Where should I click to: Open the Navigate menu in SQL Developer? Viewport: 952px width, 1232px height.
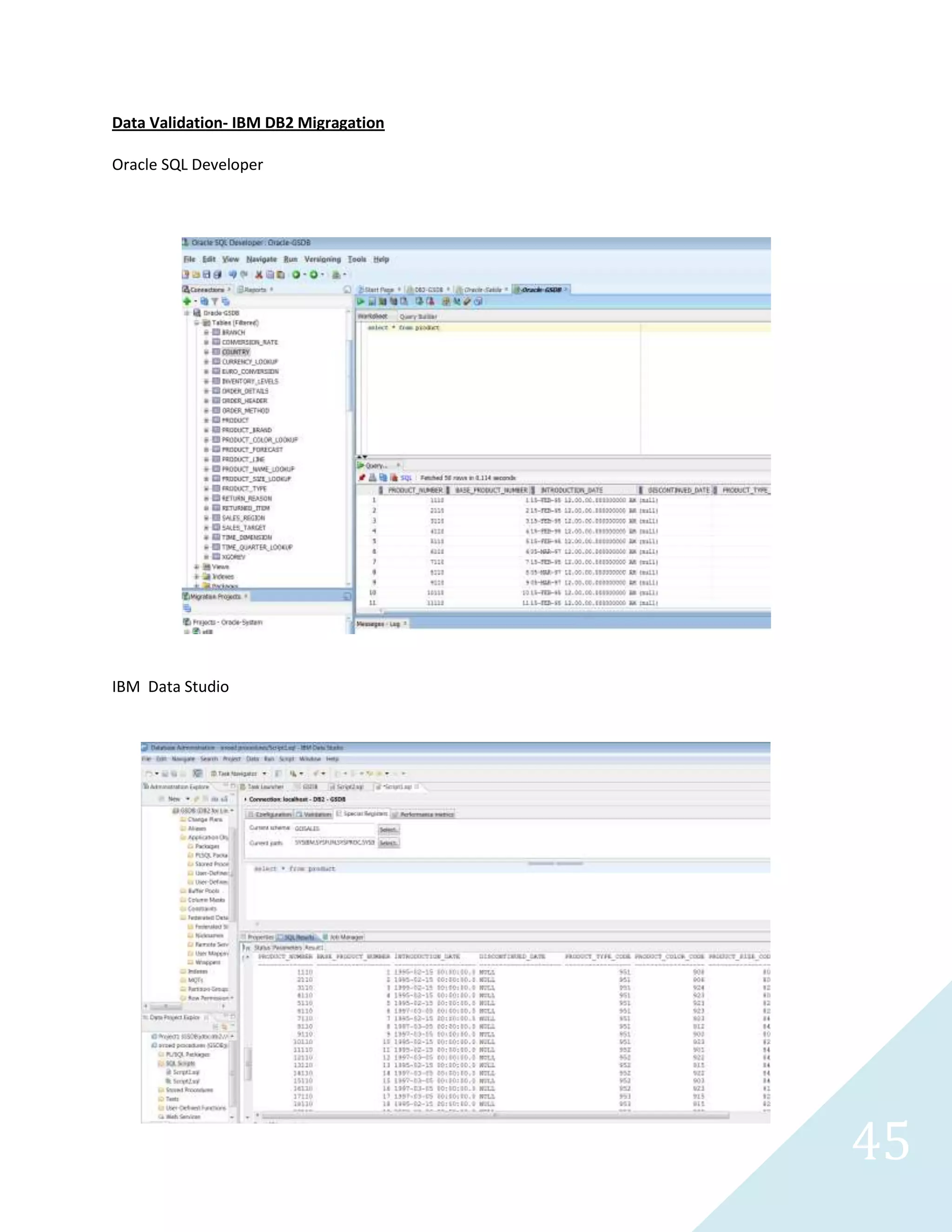pos(262,259)
